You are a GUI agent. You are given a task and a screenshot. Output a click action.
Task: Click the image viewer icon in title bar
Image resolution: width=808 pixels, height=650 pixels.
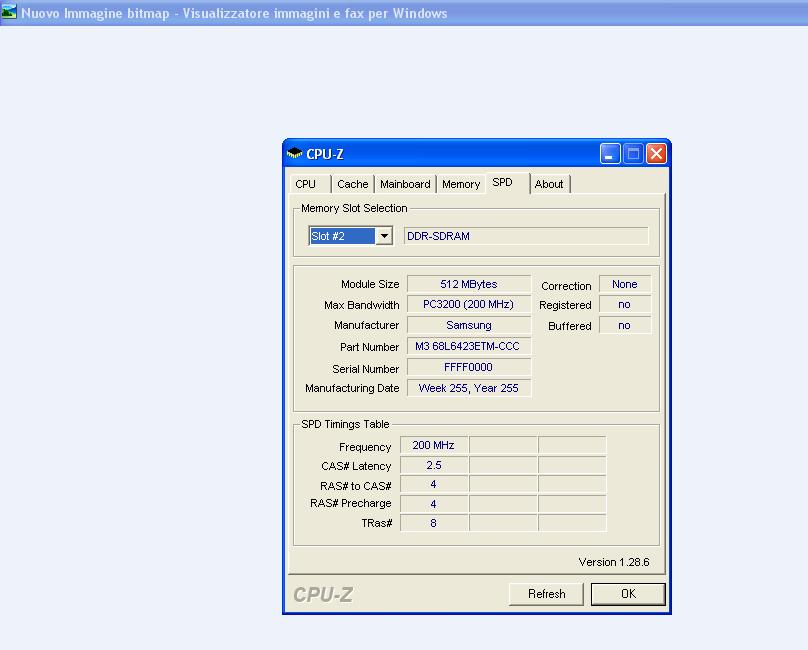(x=9, y=12)
